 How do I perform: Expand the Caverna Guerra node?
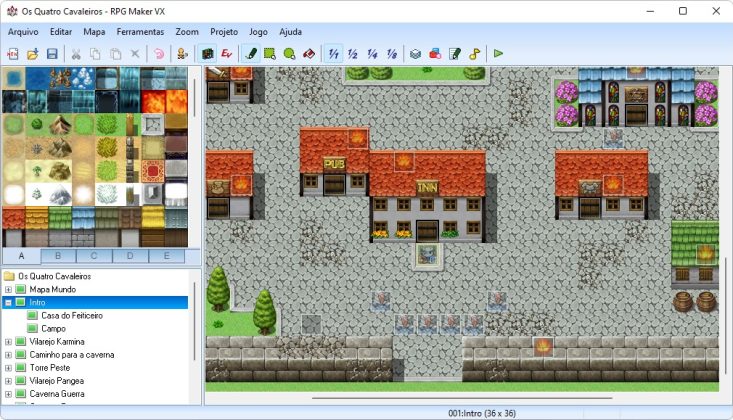point(8,394)
